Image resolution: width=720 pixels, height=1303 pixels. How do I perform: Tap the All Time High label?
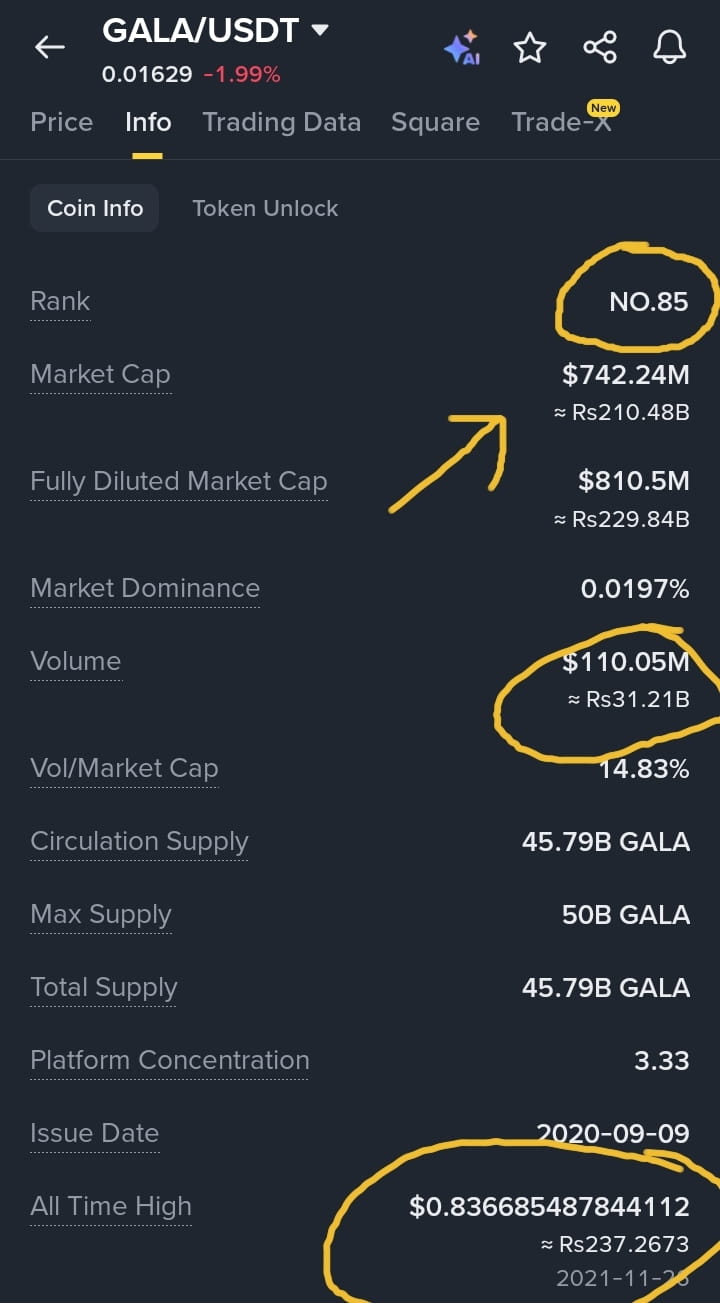tap(111, 1206)
